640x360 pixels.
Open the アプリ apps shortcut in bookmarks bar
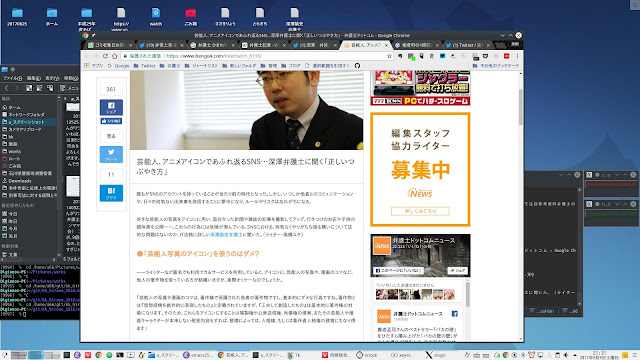[x=94, y=65]
